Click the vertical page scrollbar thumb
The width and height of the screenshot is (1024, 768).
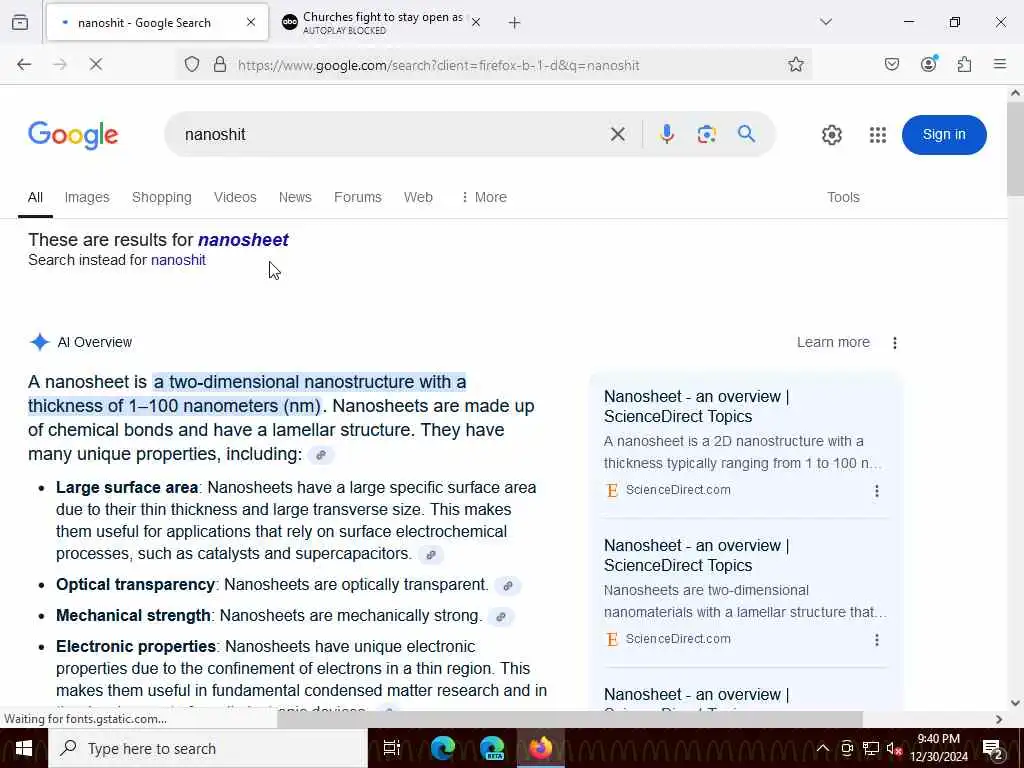pyautogui.click(x=1015, y=149)
